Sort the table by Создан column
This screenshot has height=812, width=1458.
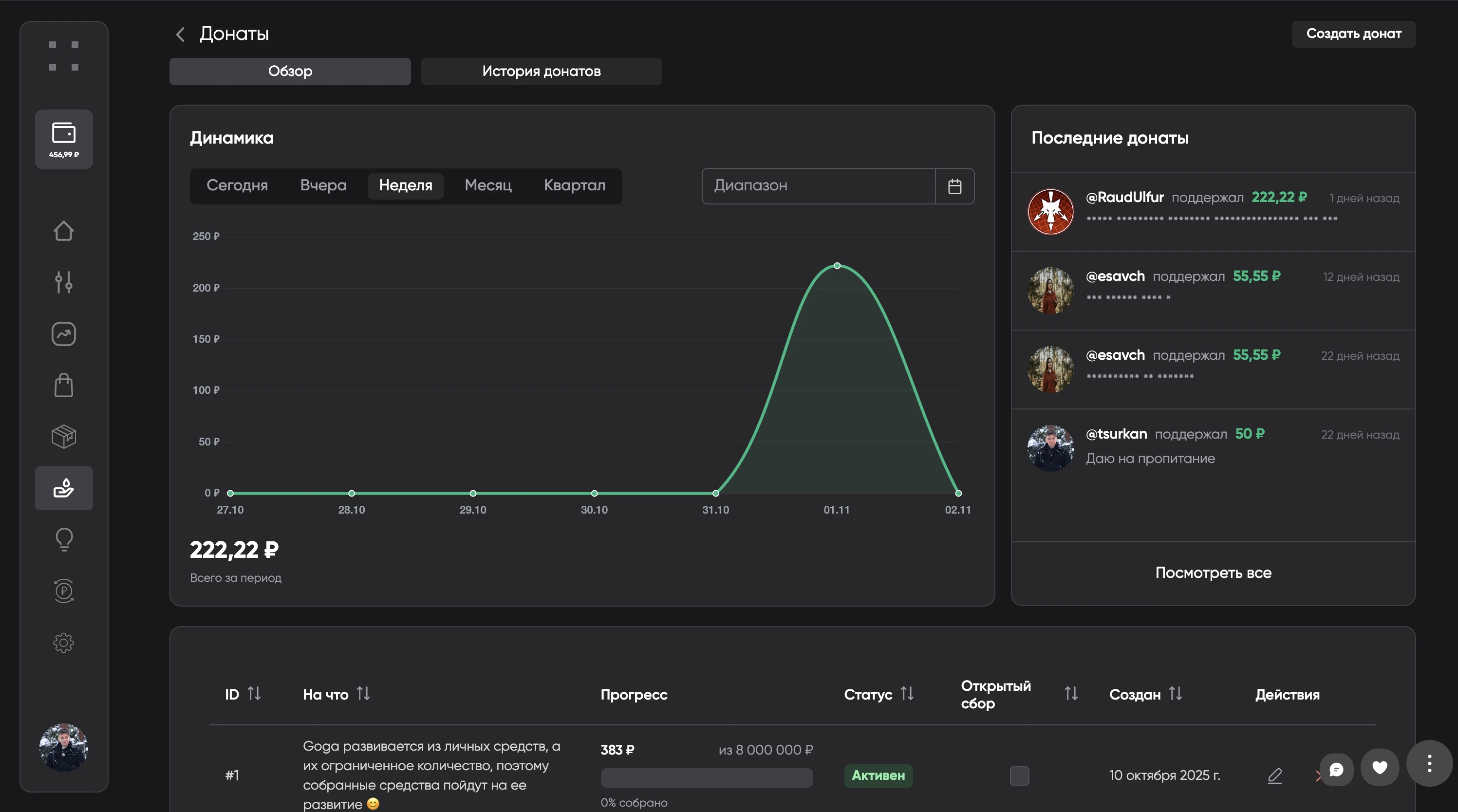point(1175,694)
